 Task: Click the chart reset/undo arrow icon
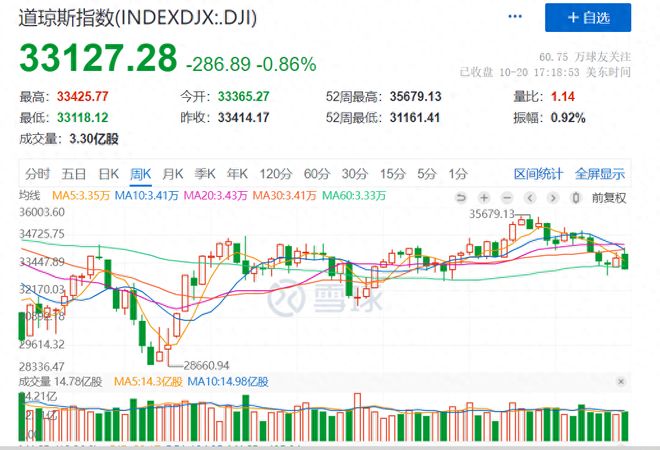pos(461,197)
